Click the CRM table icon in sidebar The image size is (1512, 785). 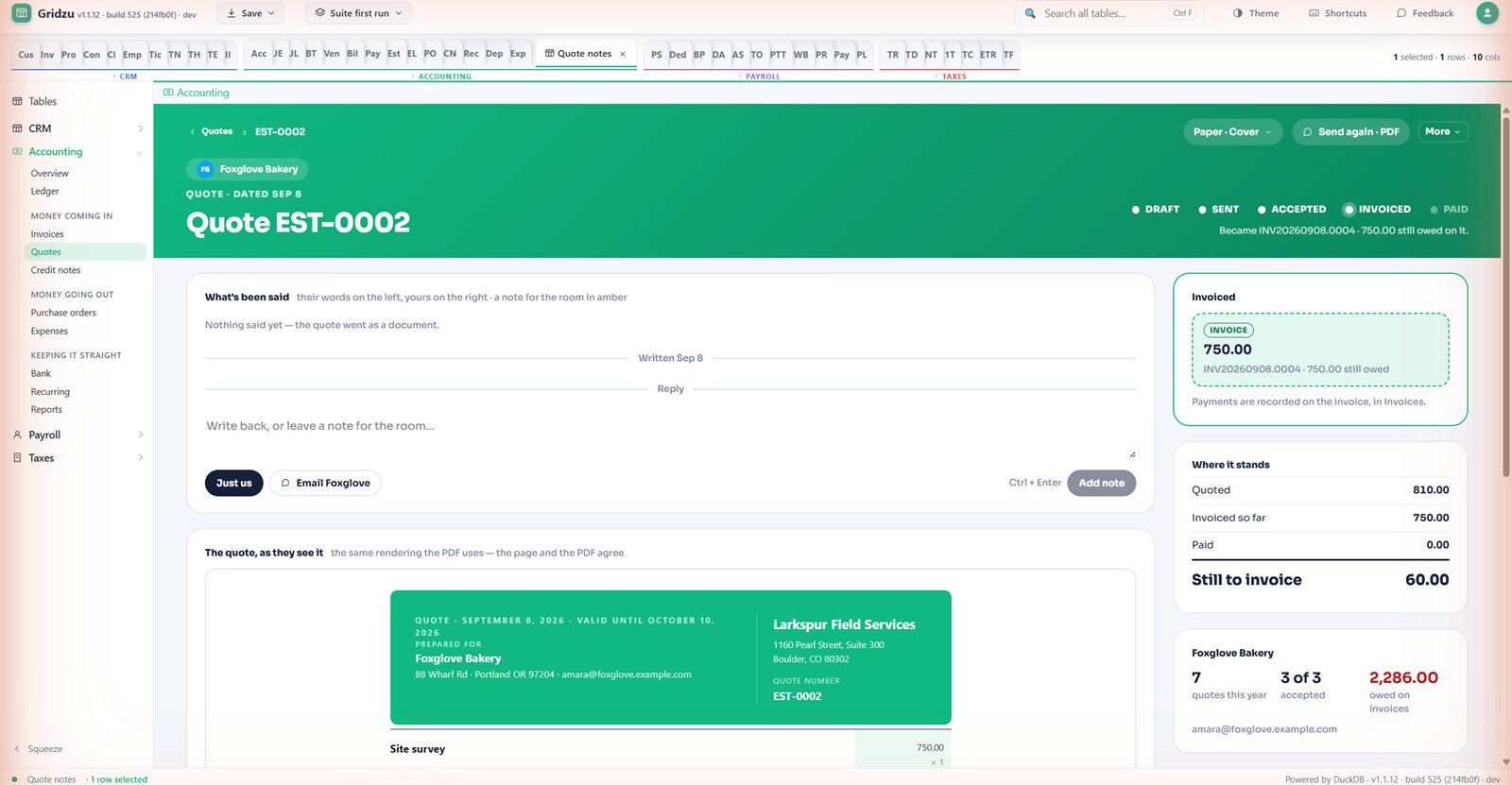click(x=17, y=128)
